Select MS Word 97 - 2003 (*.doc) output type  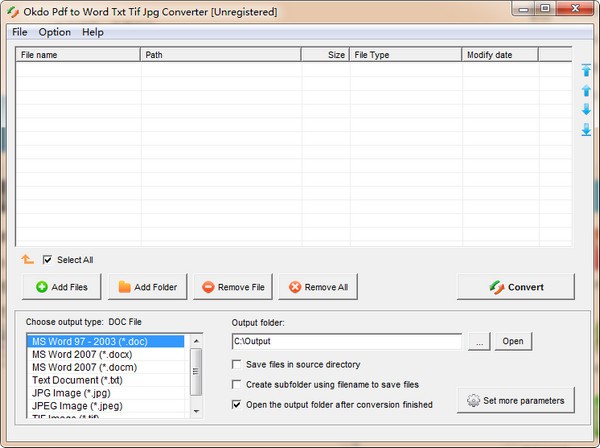pyautogui.click(x=106, y=341)
